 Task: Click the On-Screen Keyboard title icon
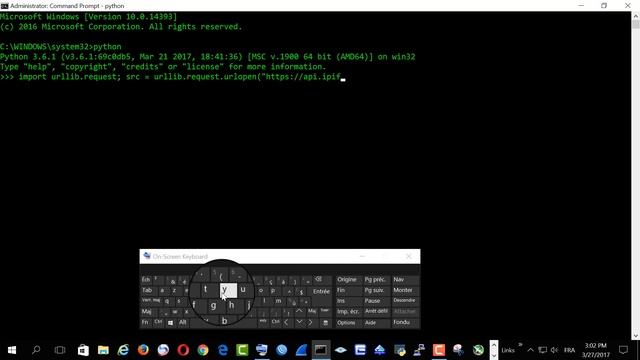pyautogui.click(x=147, y=256)
